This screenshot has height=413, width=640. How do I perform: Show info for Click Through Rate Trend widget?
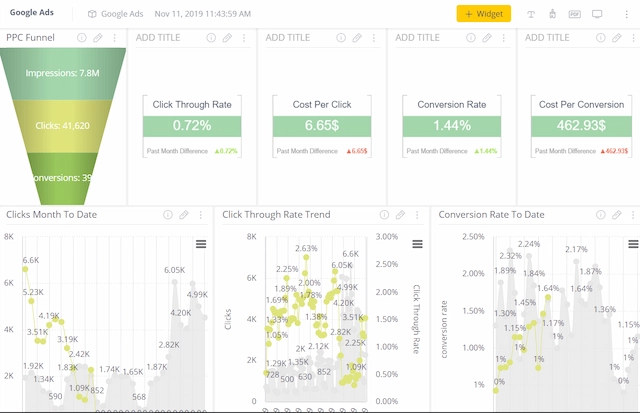pyautogui.click(x=383, y=215)
